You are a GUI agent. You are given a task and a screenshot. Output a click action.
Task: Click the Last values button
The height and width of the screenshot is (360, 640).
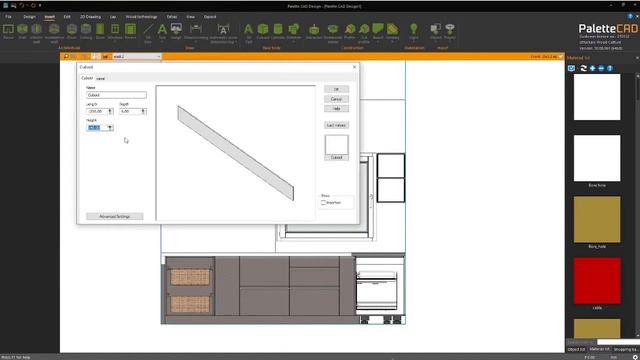336,125
